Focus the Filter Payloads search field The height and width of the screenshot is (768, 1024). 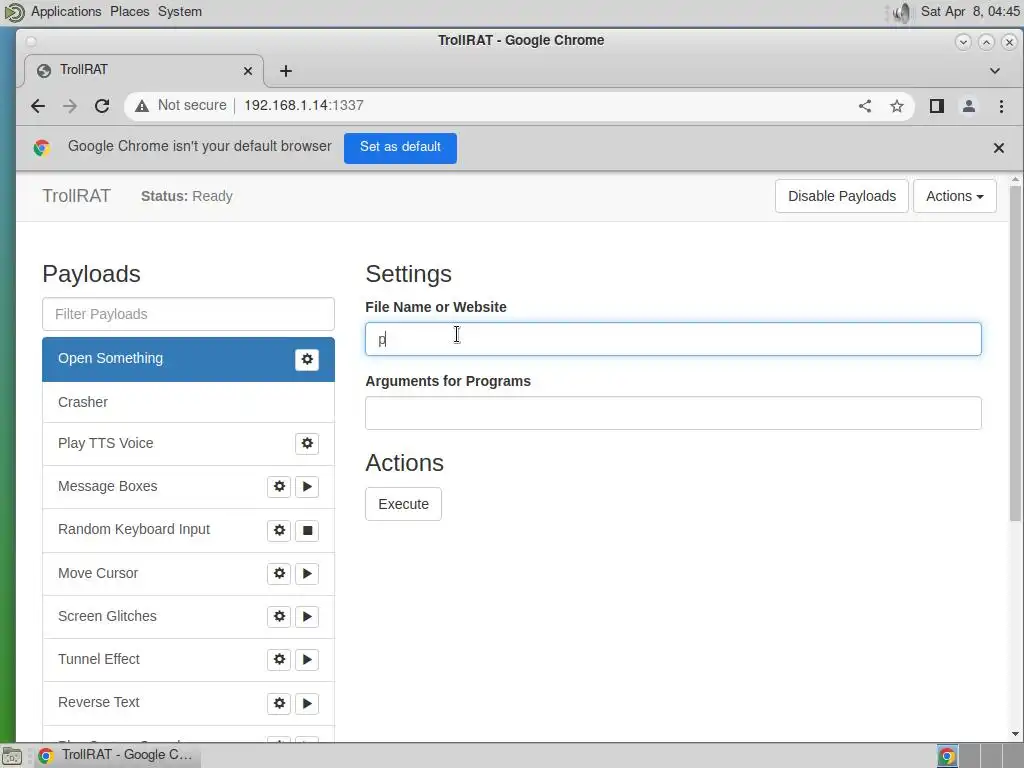[188, 314]
